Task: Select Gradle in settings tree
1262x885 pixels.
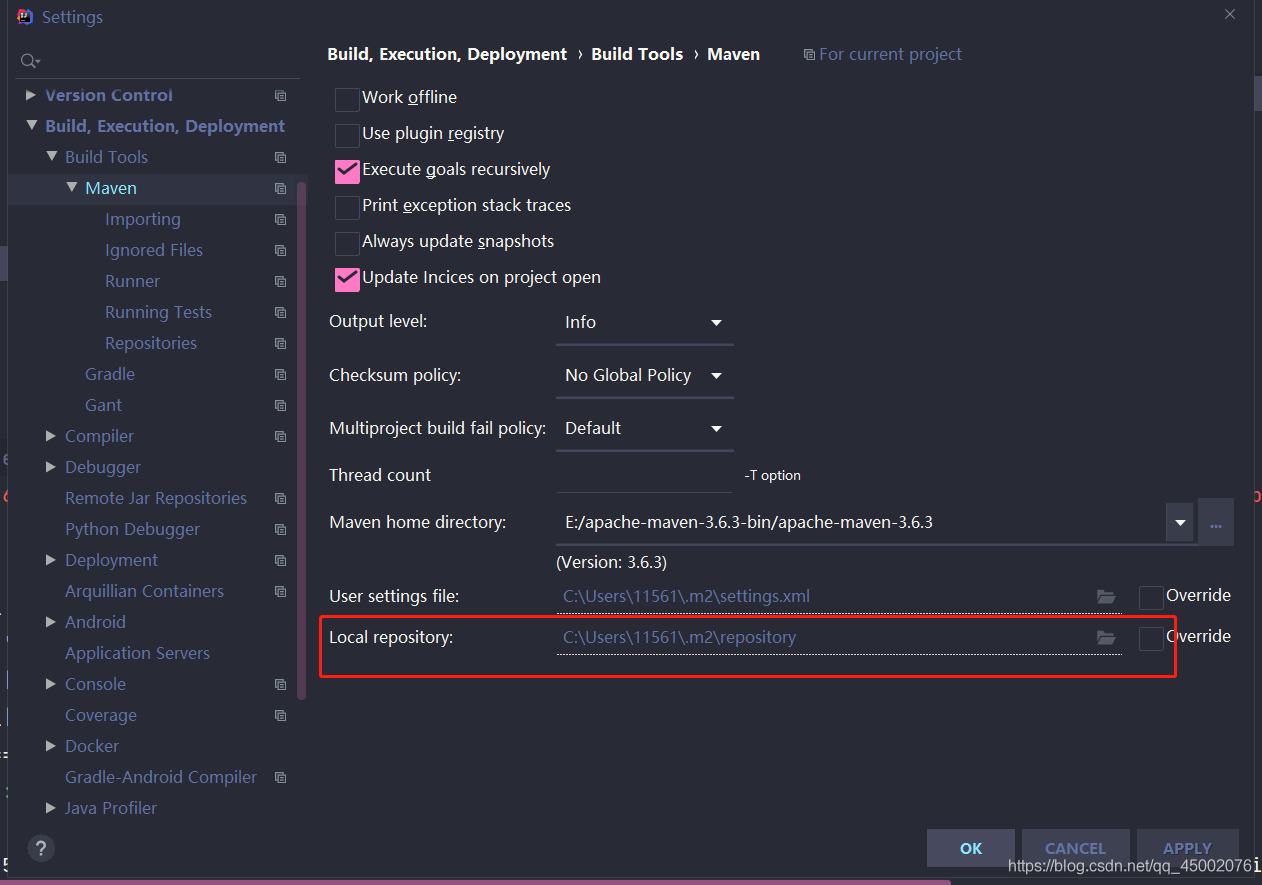Action: 110,374
